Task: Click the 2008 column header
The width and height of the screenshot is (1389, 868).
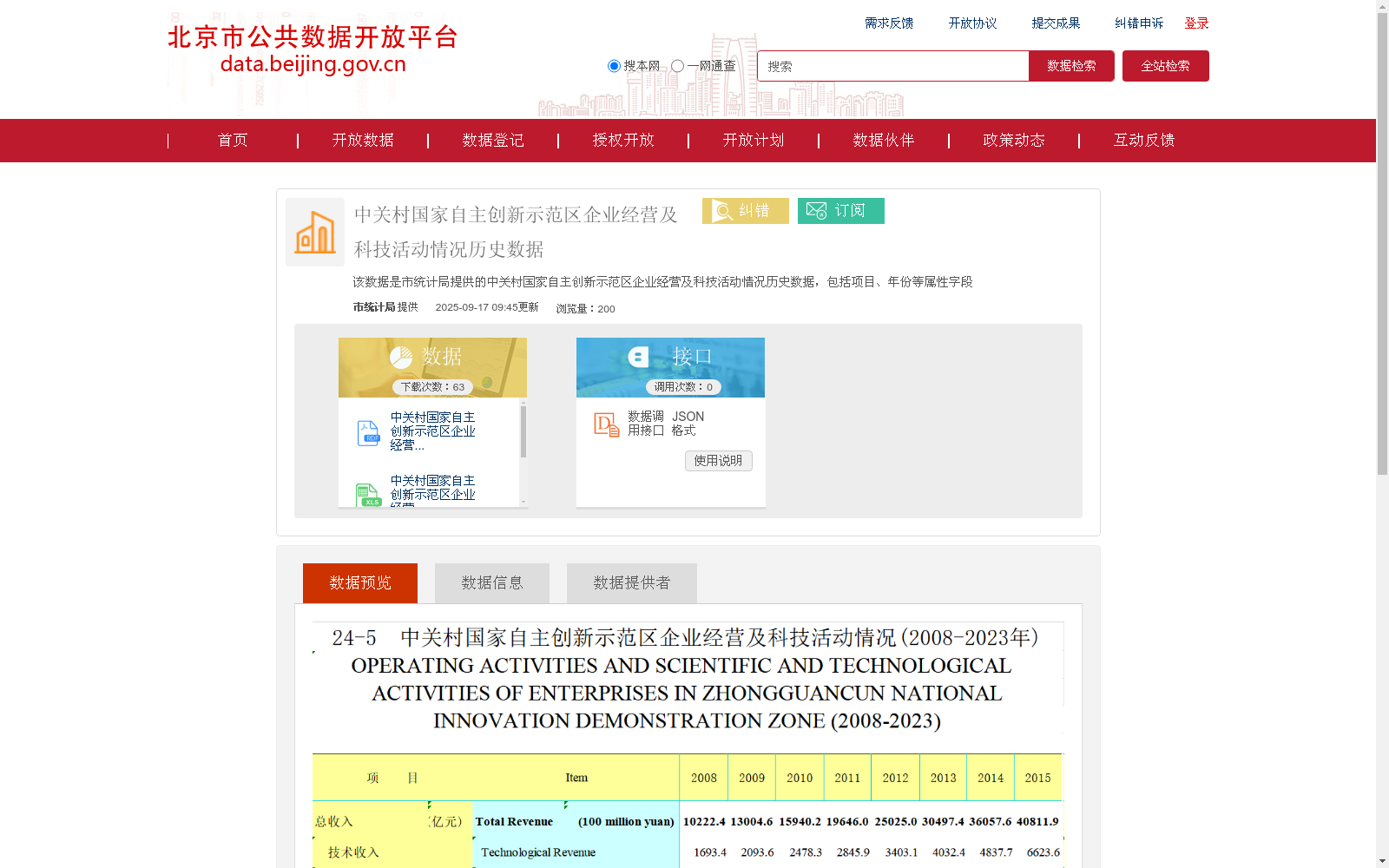Action: (x=704, y=778)
